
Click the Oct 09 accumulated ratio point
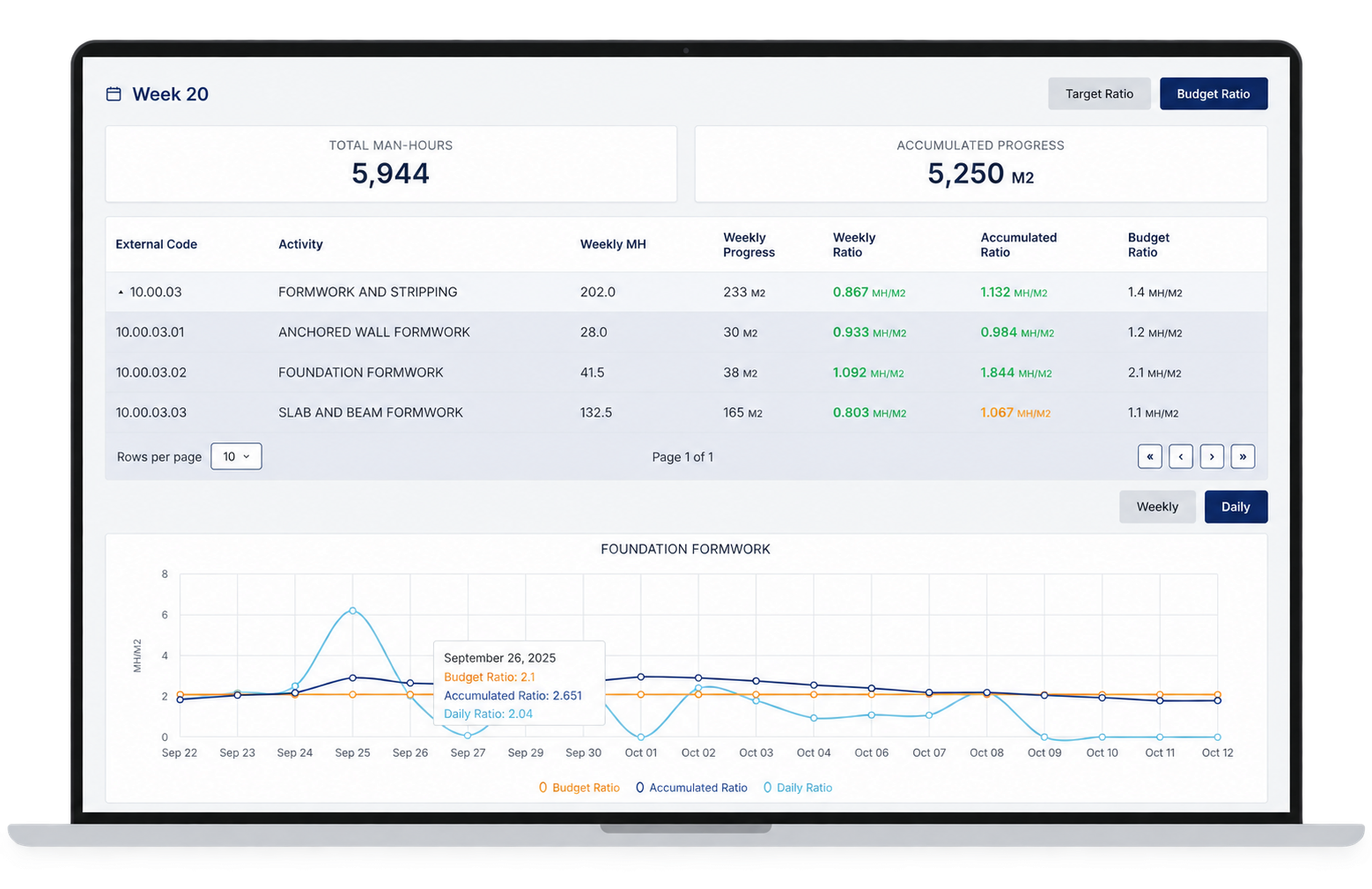[x=1044, y=695]
